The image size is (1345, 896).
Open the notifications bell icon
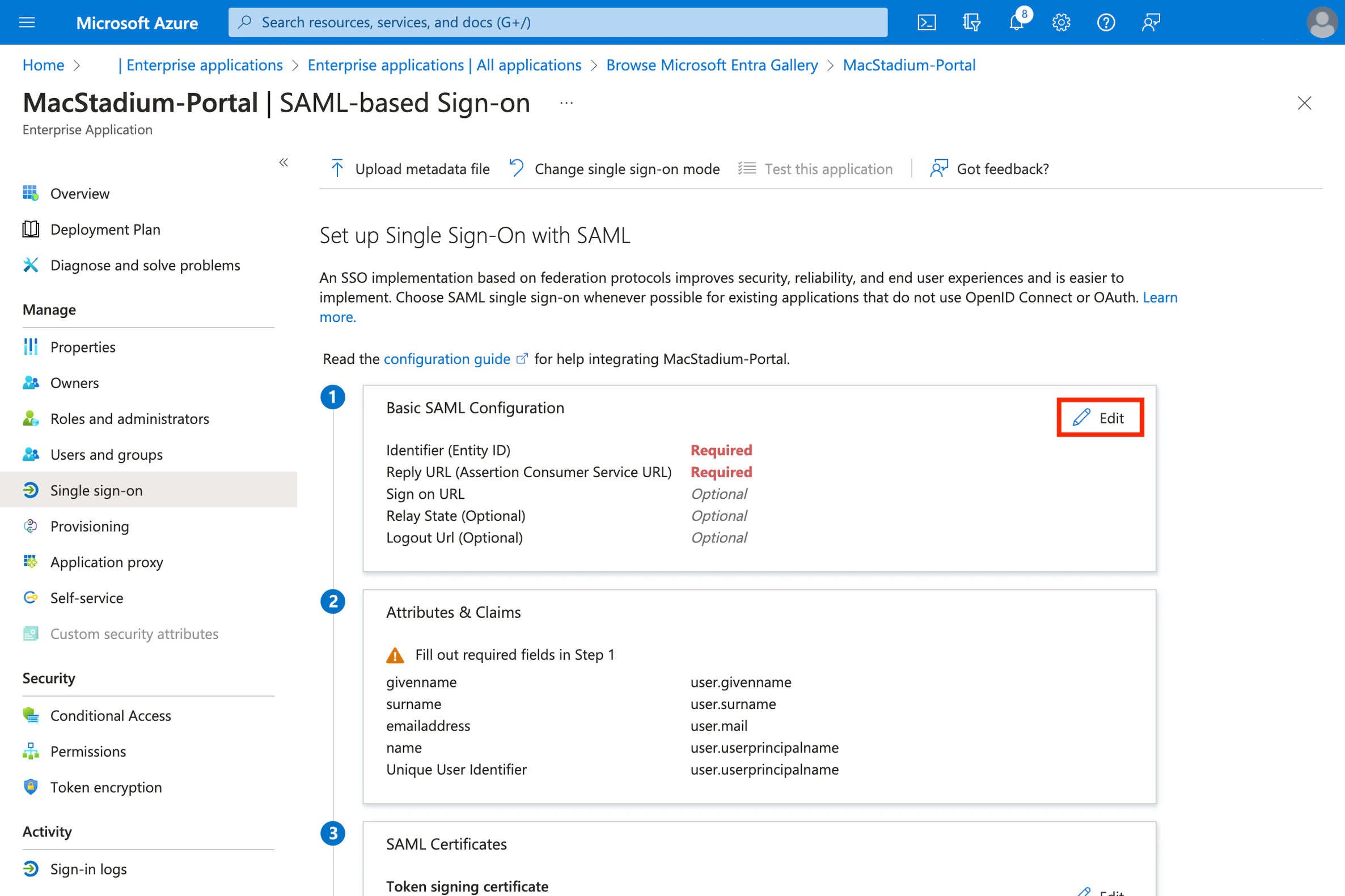[x=1016, y=22]
